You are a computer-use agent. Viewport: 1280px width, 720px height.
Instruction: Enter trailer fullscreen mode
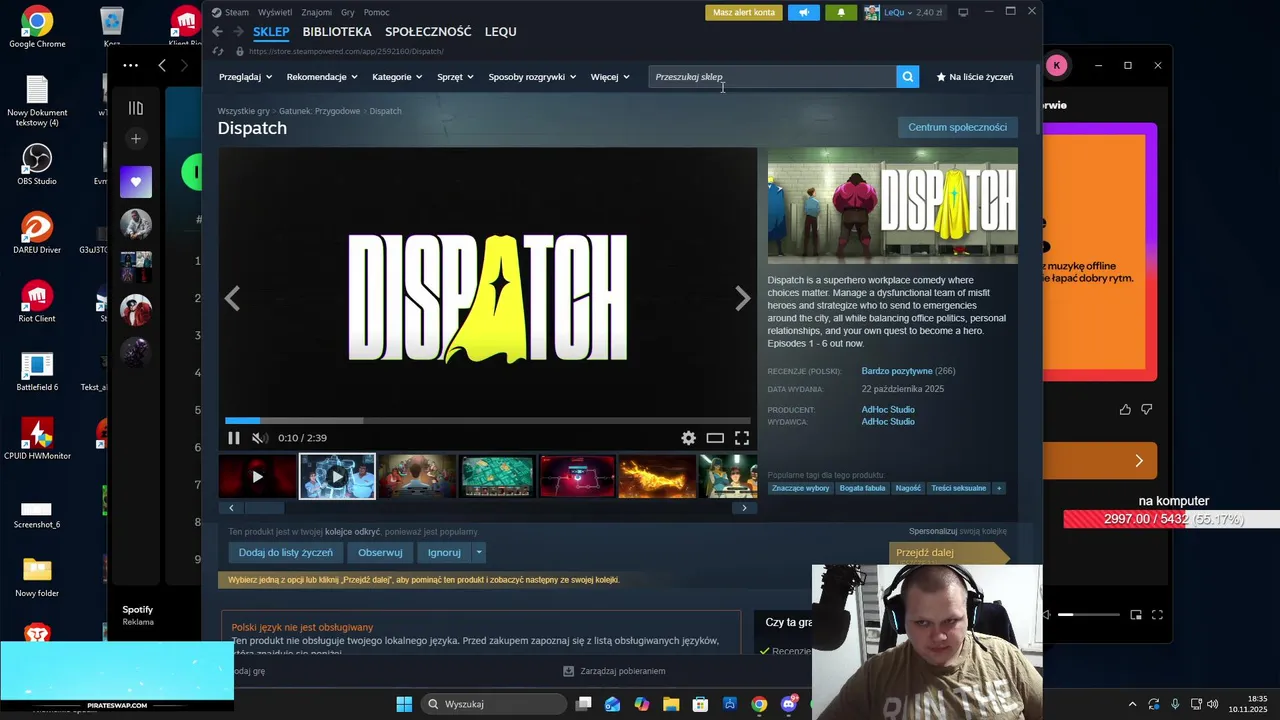(x=742, y=438)
